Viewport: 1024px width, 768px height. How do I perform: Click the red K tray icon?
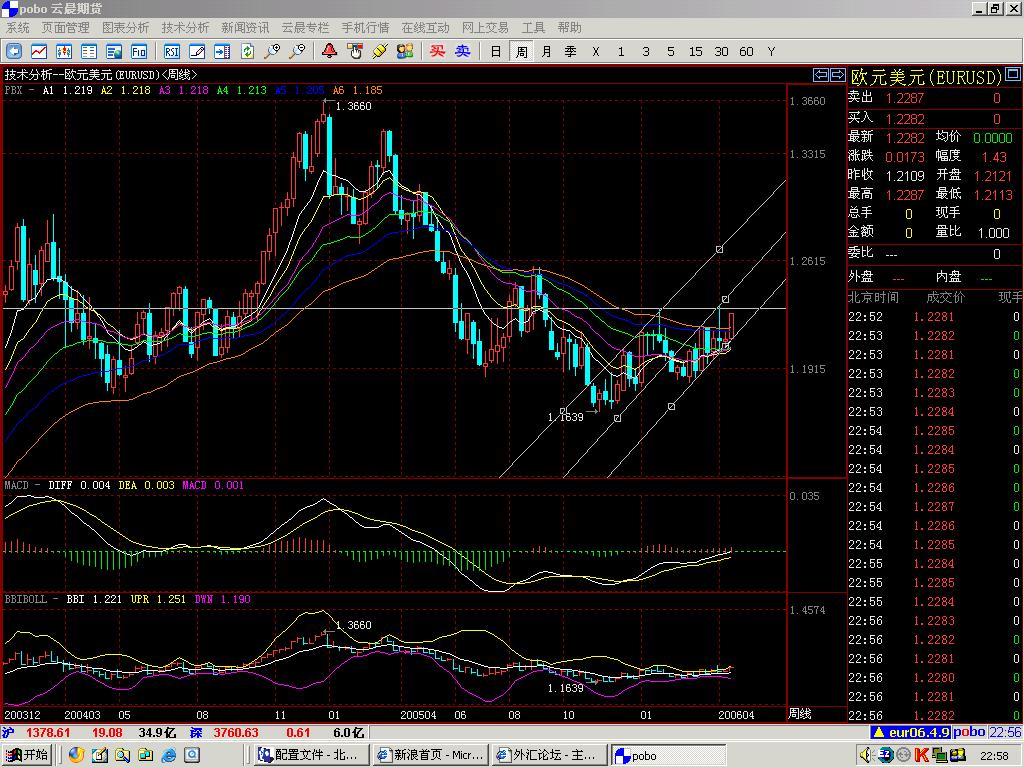coord(921,755)
